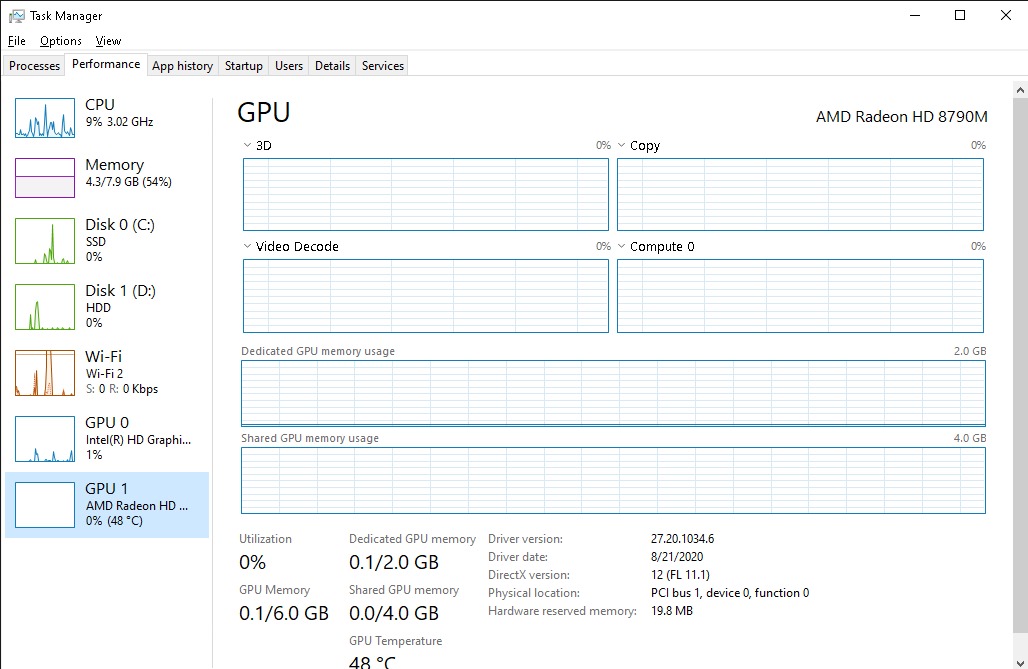Click the CPU usage graph thumbnail
Screen dimensions: 1028x669
[x=45, y=118]
